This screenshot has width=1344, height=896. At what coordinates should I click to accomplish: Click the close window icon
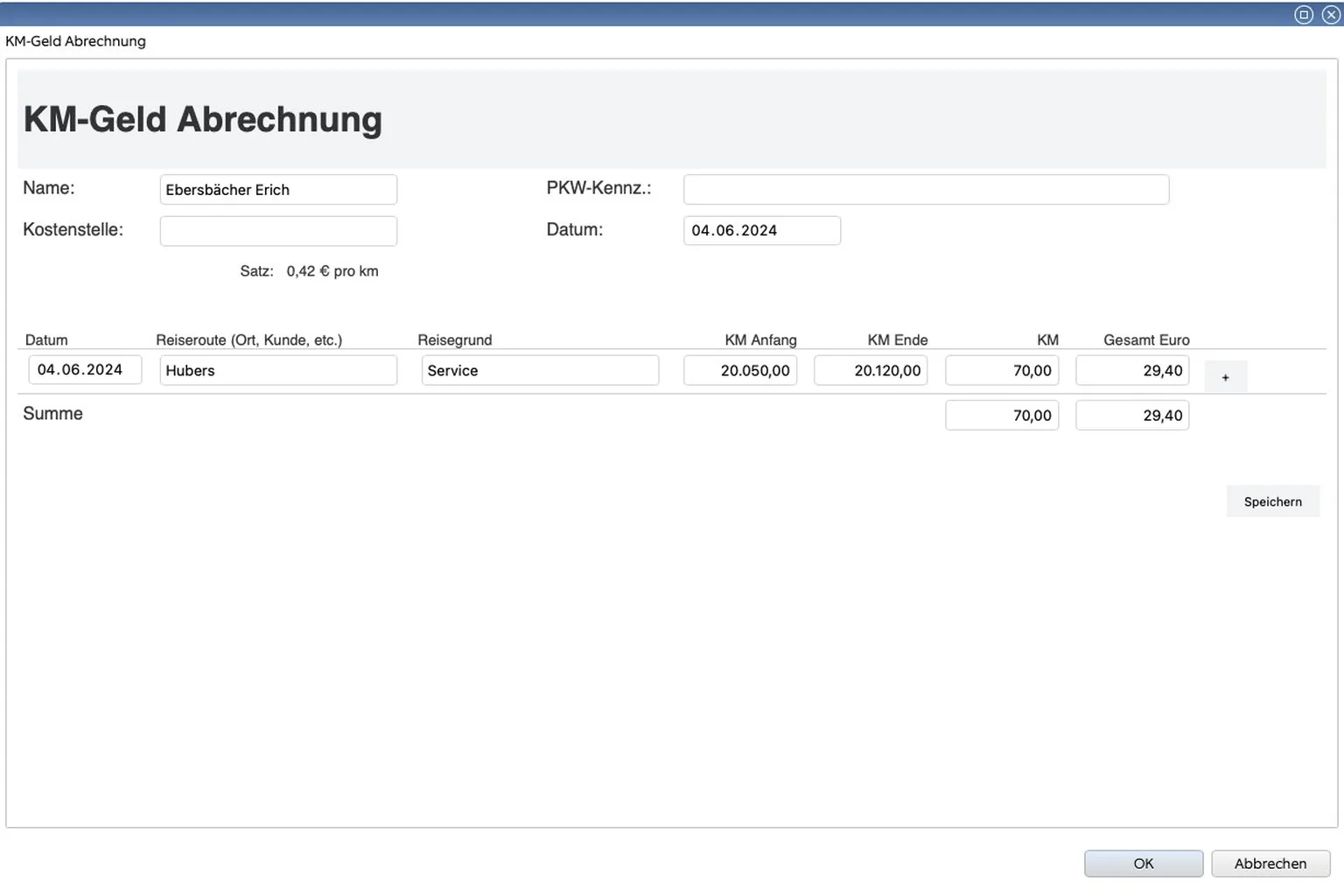point(1331,14)
